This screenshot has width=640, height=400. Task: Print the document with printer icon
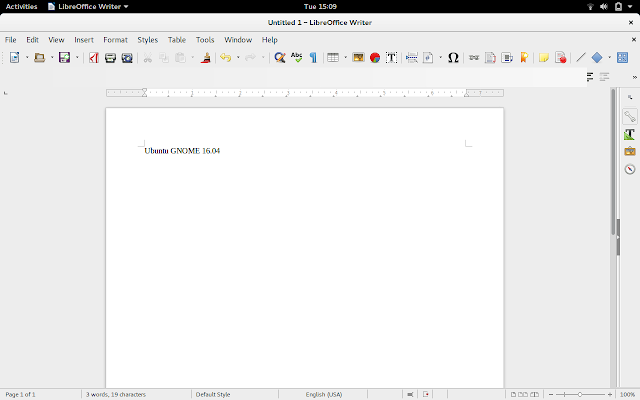(110, 58)
